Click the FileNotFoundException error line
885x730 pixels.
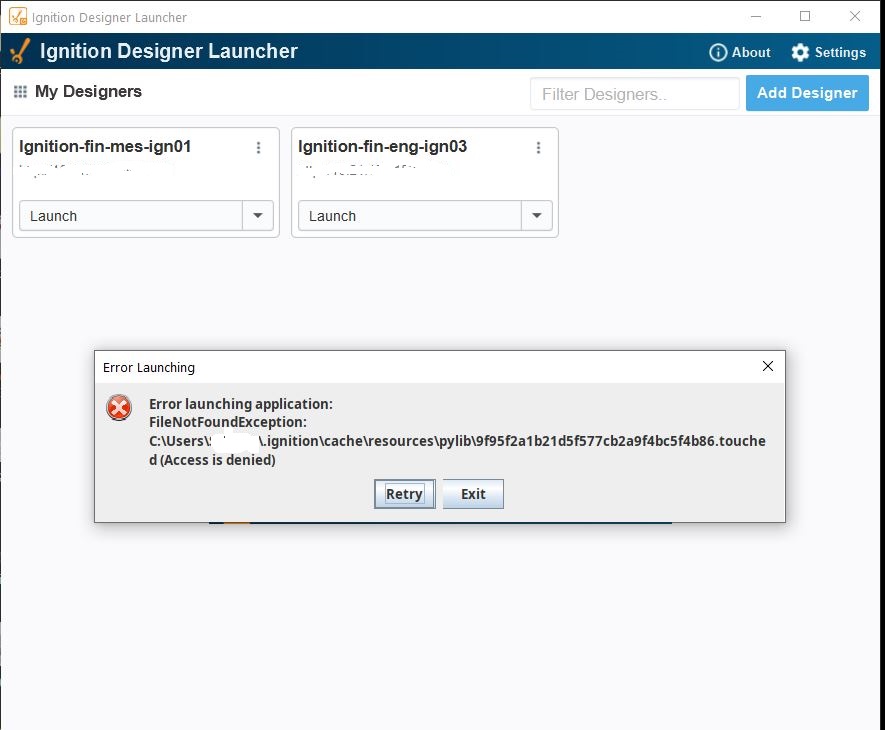[x=228, y=422]
